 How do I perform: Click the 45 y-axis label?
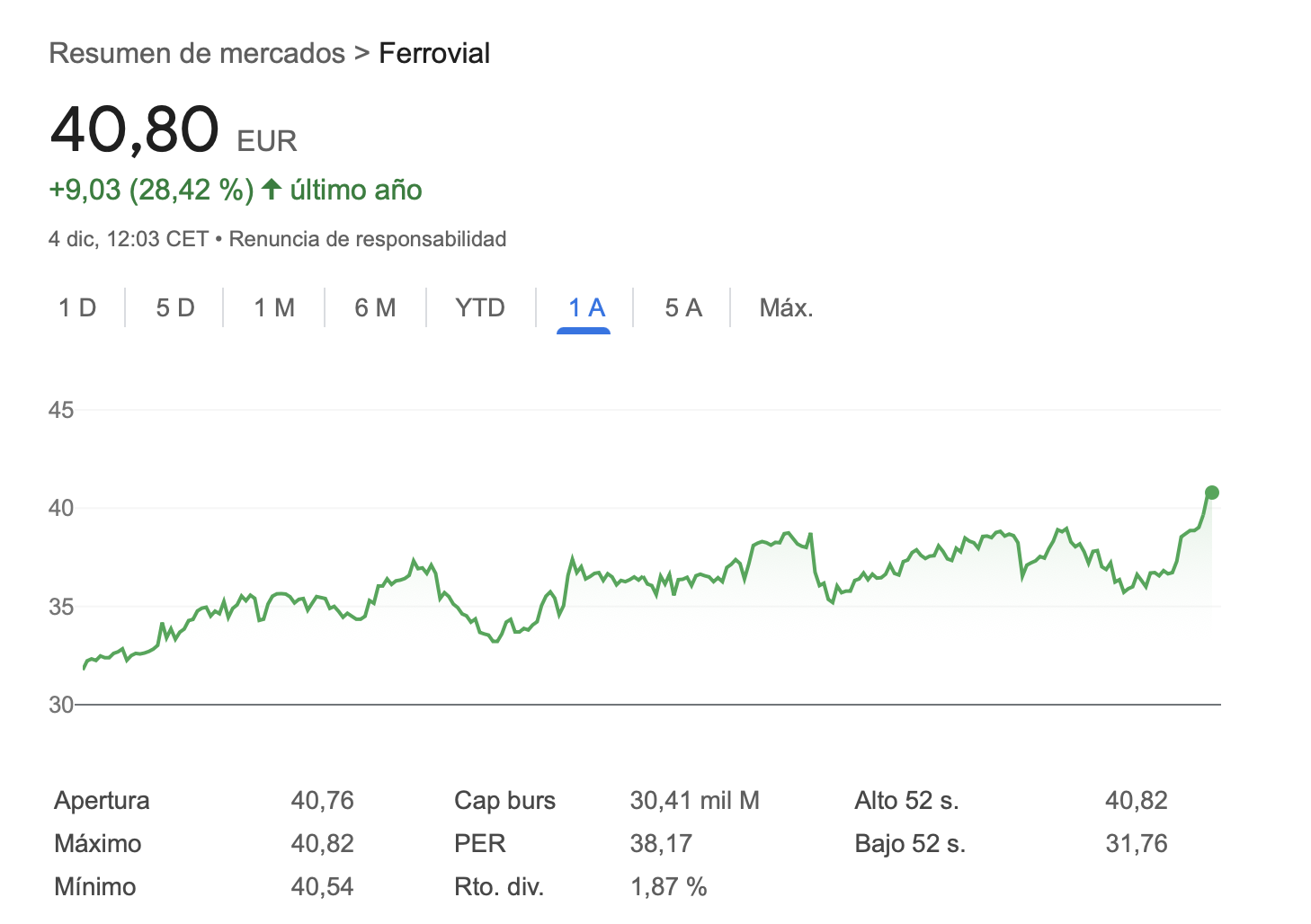coord(61,411)
